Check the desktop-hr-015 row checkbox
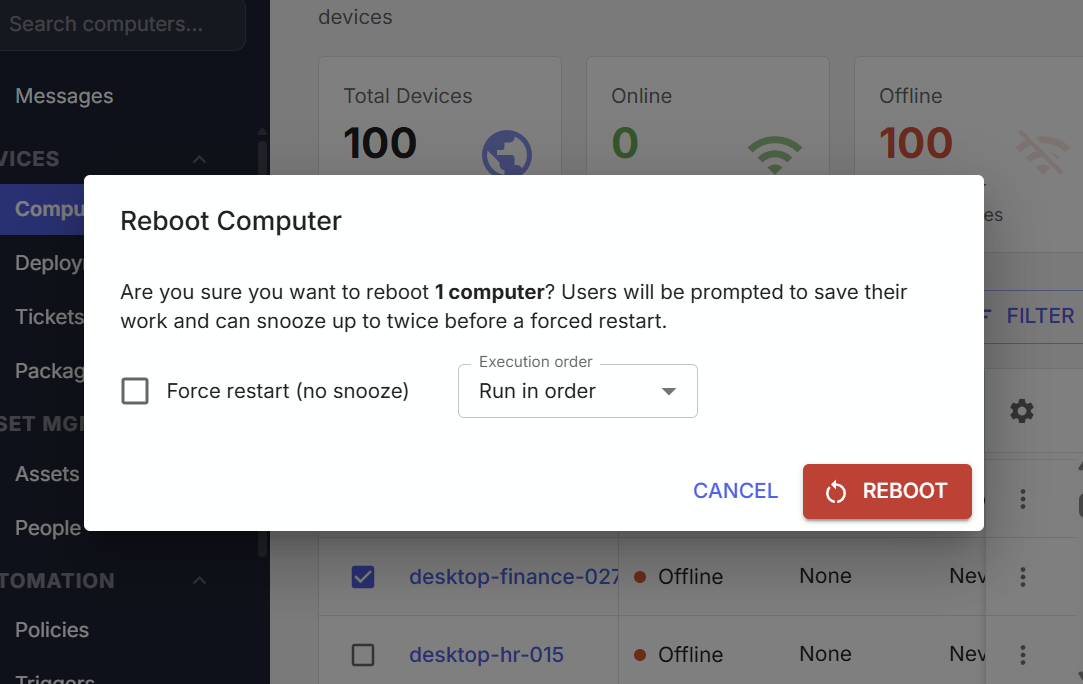 364,655
